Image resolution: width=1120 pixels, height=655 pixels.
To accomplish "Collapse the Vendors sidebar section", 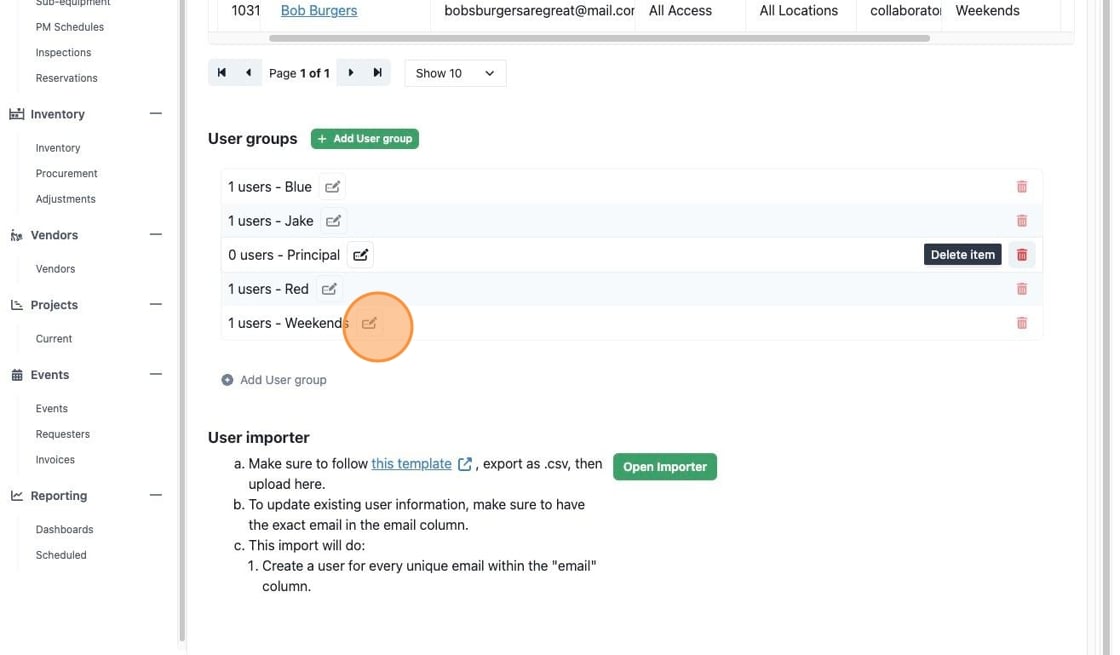I will coord(156,234).
